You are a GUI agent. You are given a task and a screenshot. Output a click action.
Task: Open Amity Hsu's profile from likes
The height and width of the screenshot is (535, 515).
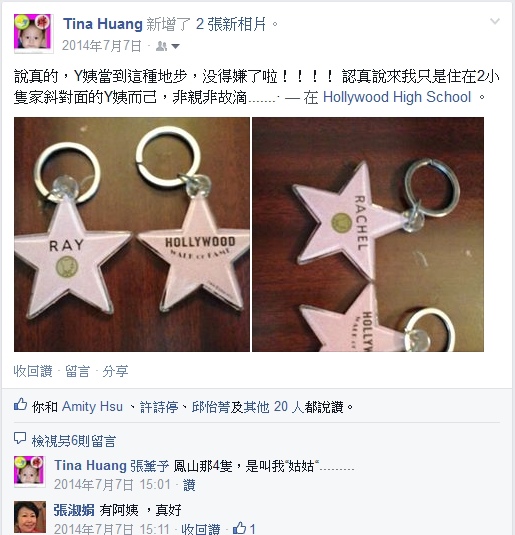click(x=92, y=406)
